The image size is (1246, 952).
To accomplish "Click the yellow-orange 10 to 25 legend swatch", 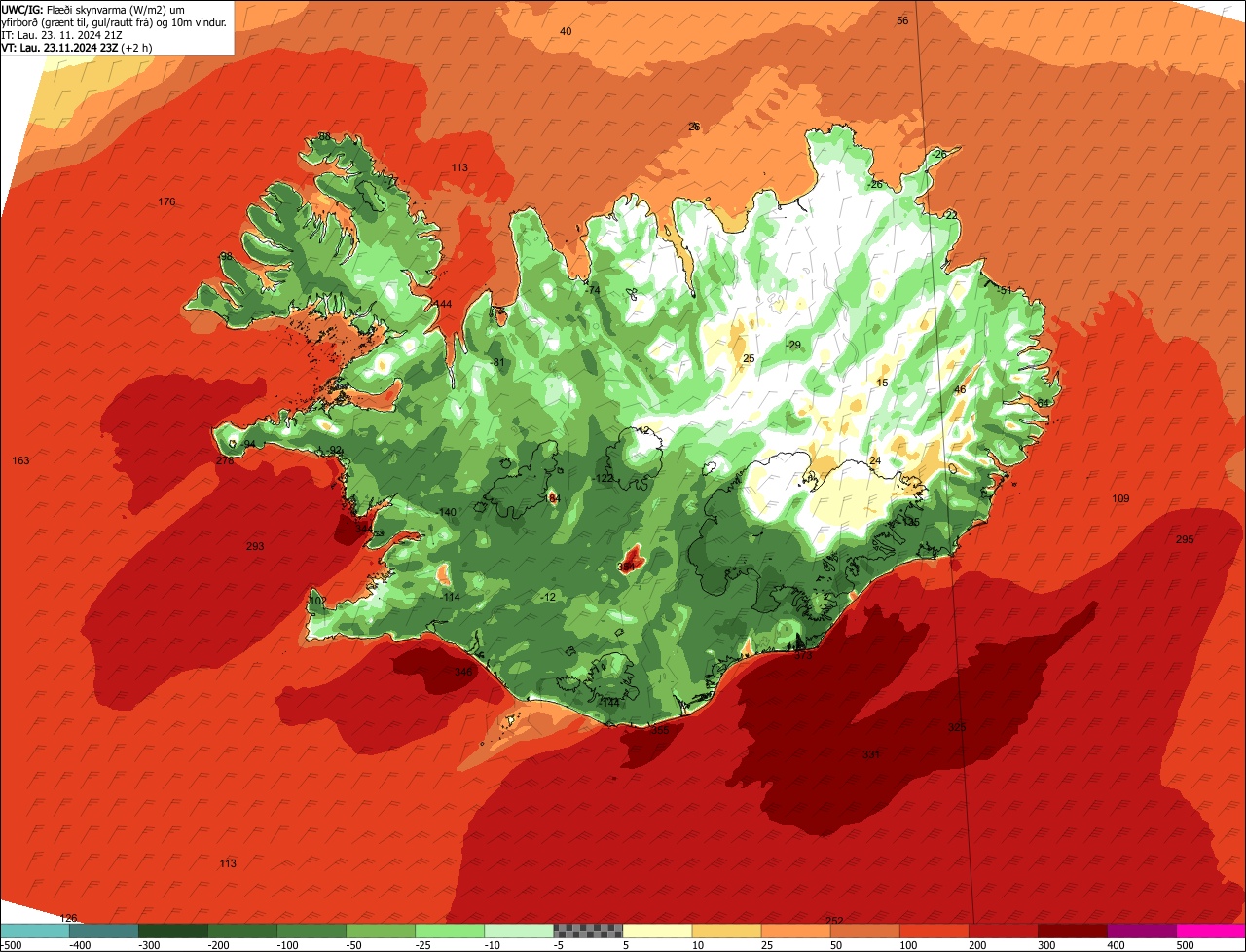I will pyautogui.click(x=726, y=932).
